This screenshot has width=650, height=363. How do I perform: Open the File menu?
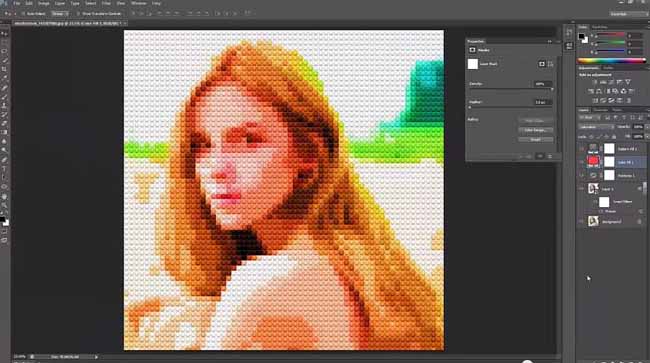(17, 3)
